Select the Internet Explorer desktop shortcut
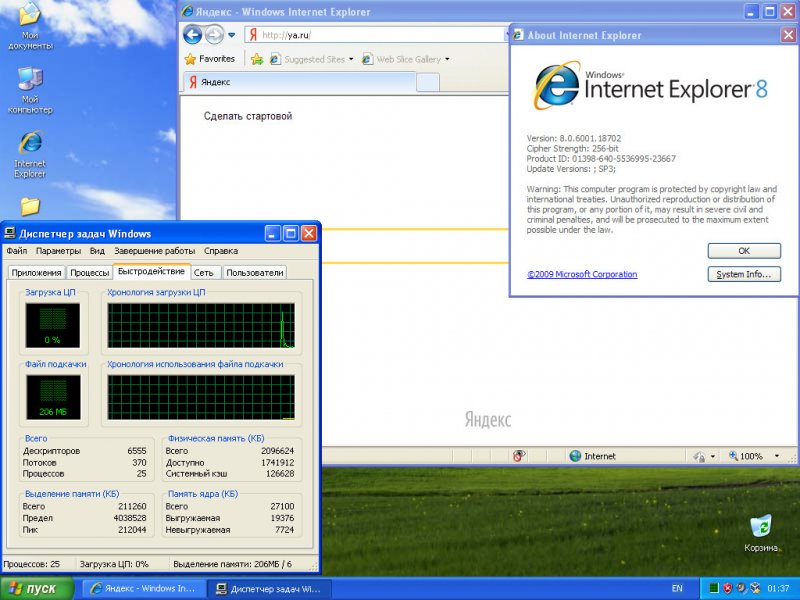 tap(30, 155)
